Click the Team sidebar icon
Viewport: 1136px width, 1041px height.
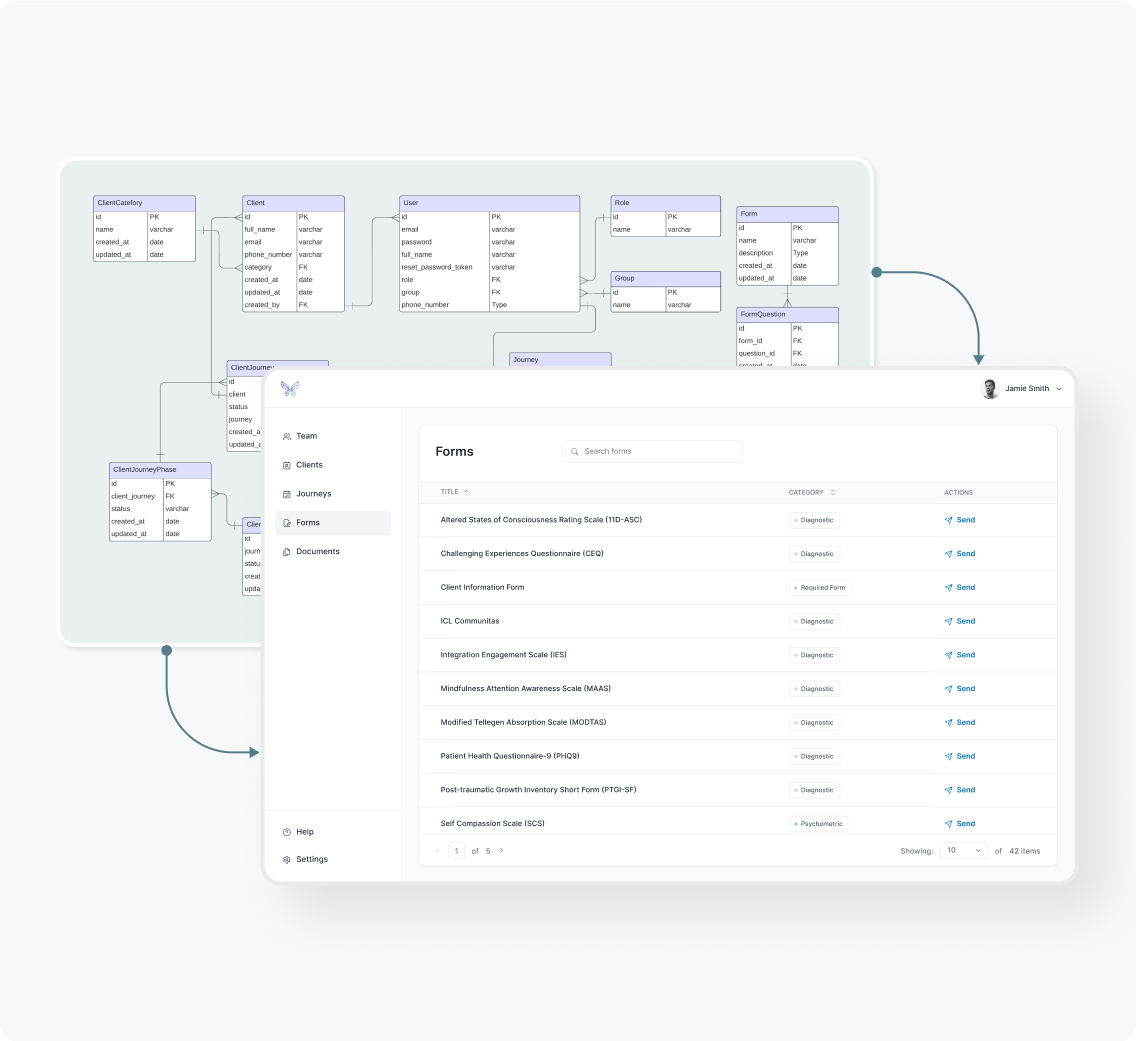click(x=287, y=436)
